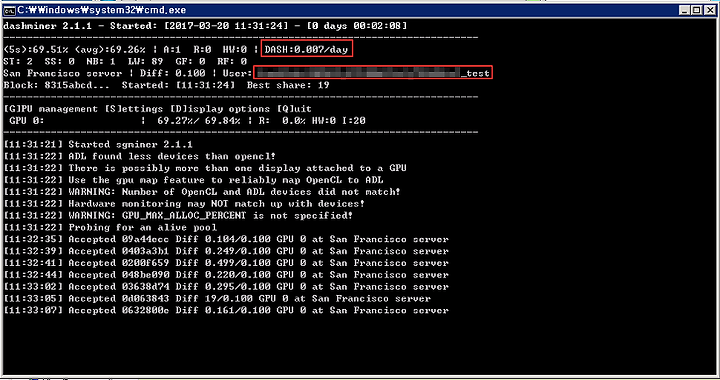This screenshot has width=720, height=380.
Task: Click the Best share: 19 text
Action: 288,85
